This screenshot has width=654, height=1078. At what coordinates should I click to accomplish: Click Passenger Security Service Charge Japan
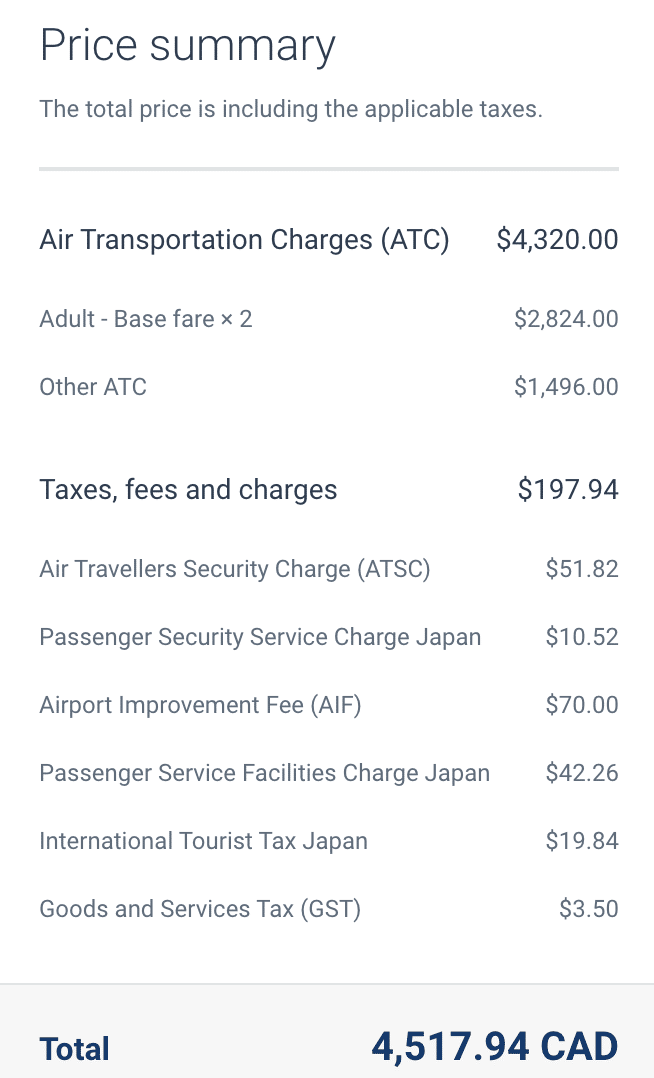click(x=260, y=637)
